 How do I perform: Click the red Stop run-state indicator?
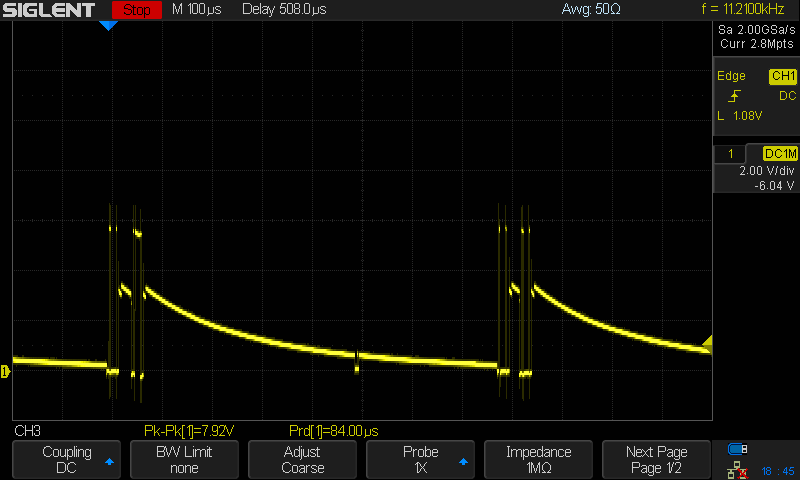click(137, 10)
